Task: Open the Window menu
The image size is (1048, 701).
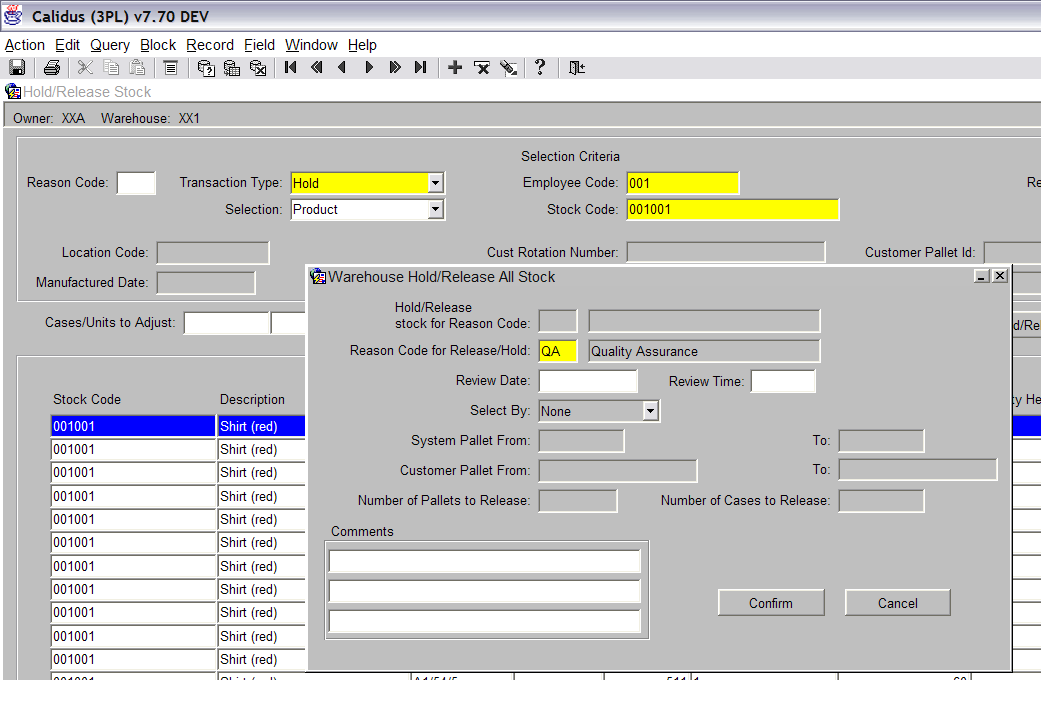Action: [x=311, y=45]
